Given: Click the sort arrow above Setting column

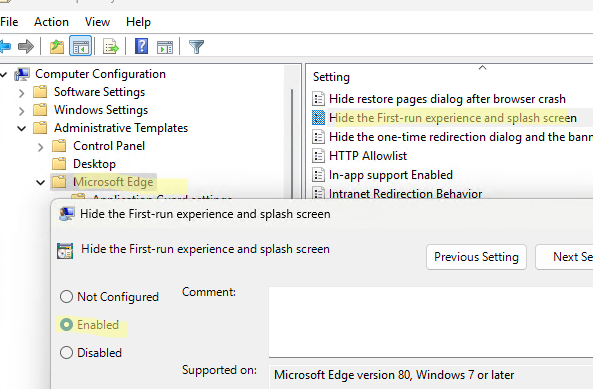Looking at the screenshot, I should [x=482, y=68].
